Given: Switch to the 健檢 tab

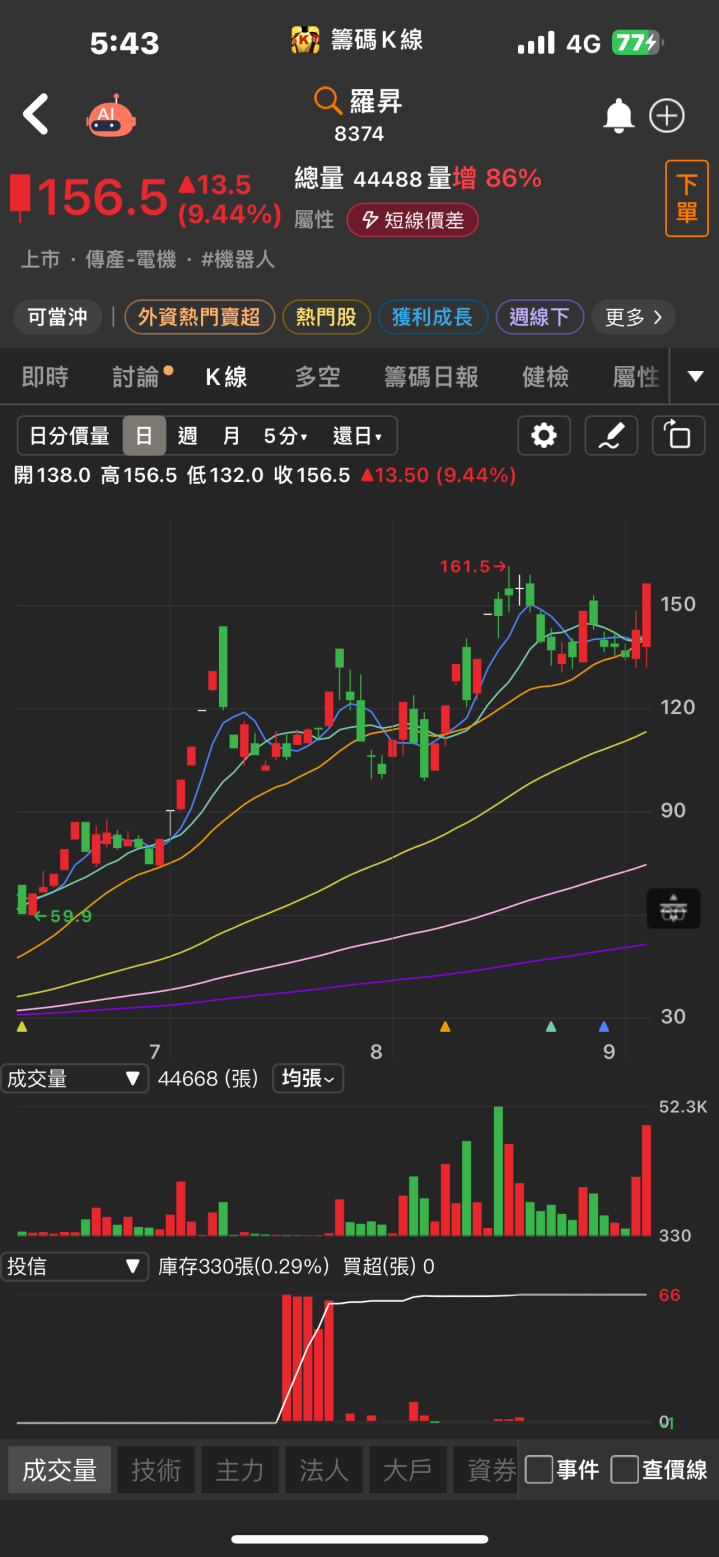Looking at the screenshot, I should pos(546,377).
